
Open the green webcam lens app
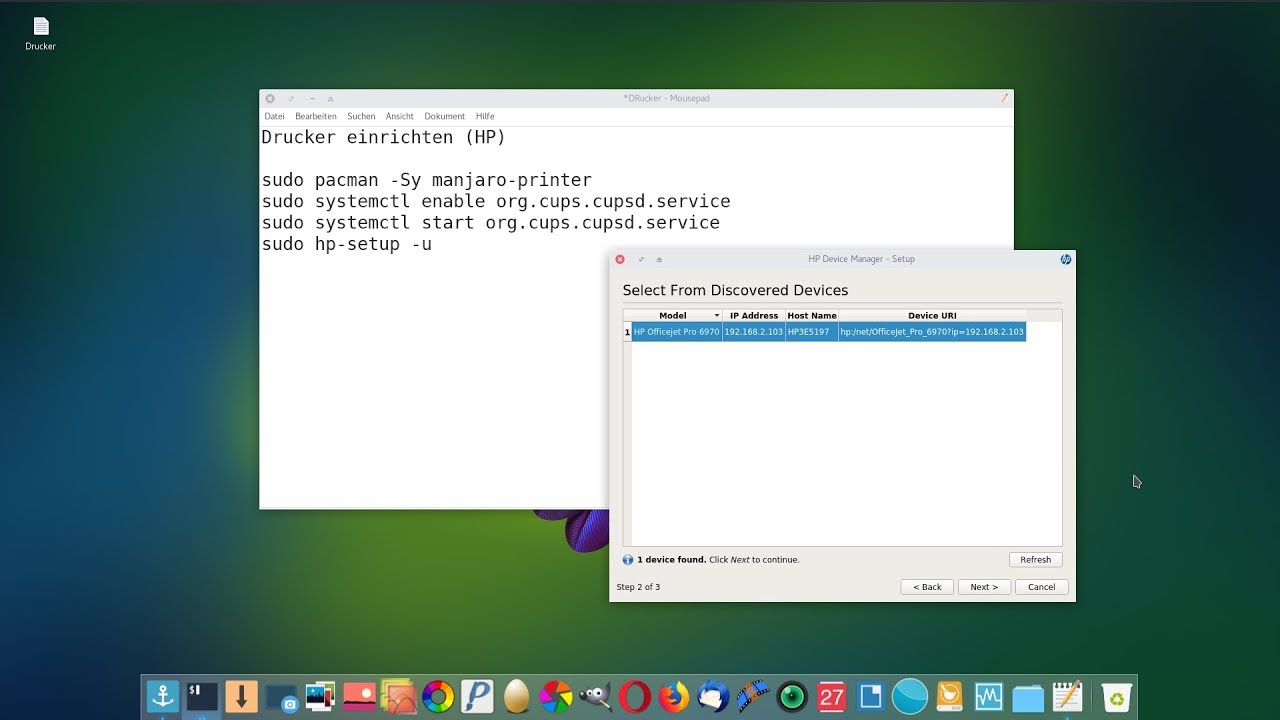(x=792, y=696)
